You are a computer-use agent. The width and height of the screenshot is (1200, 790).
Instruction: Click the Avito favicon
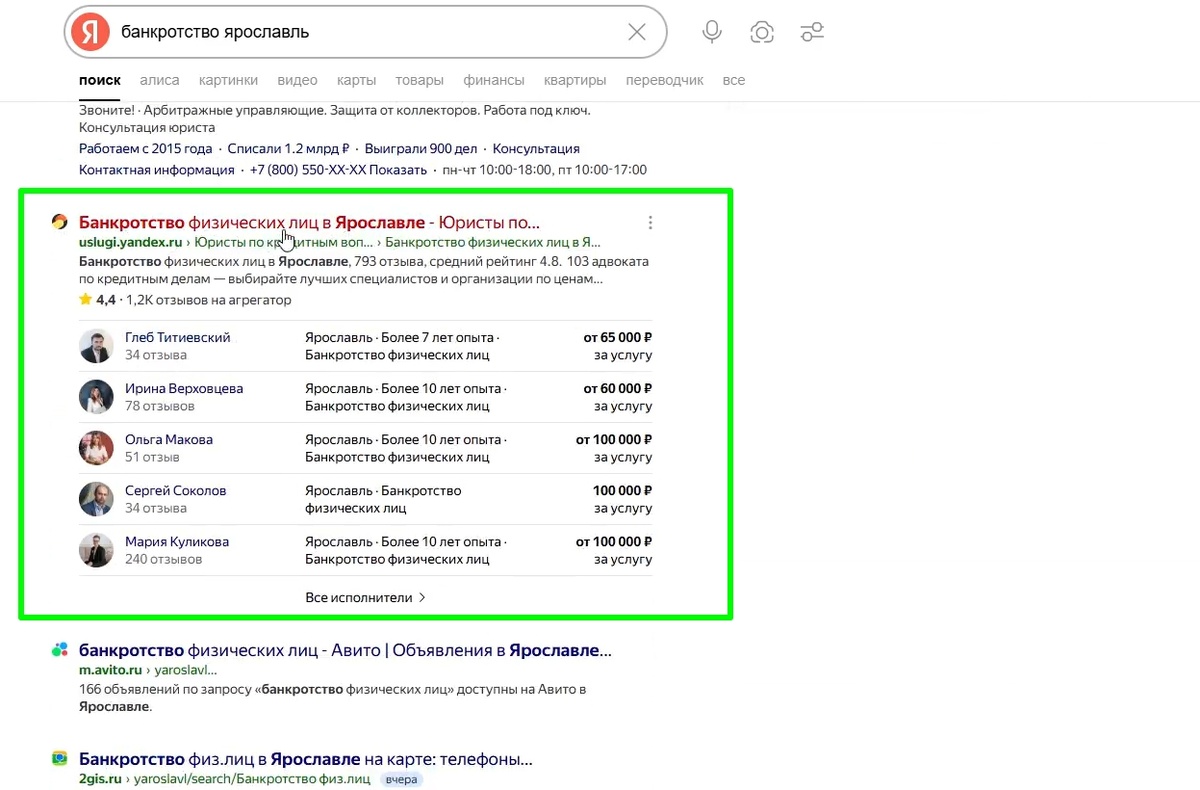click(x=60, y=650)
